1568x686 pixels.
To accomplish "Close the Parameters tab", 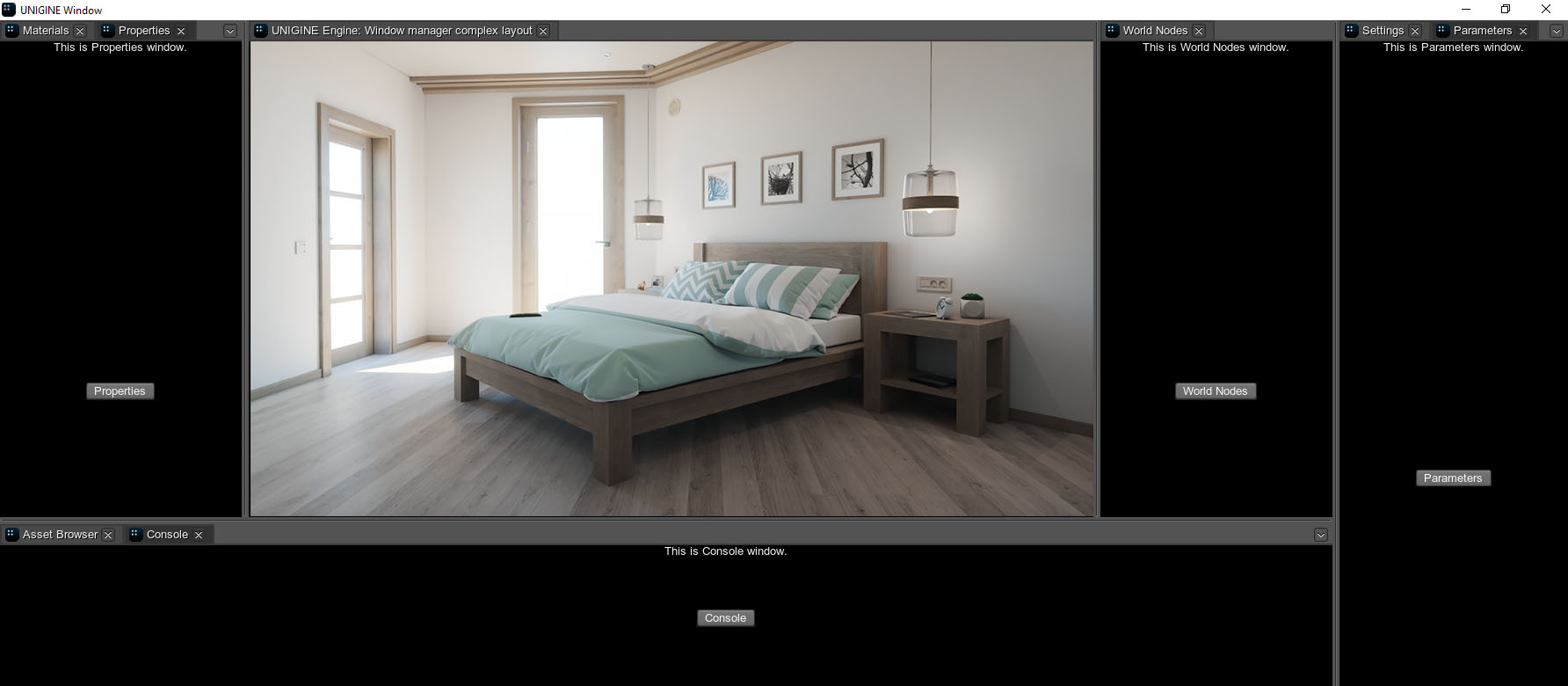I will click(1523, 31).
